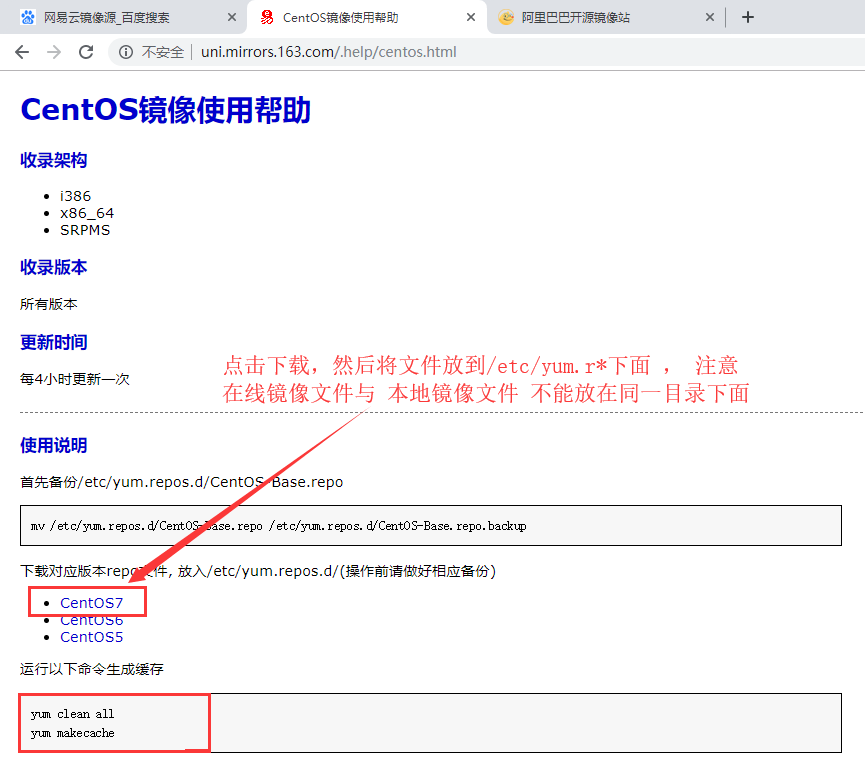Click the Alibaba favicon on third tab
Image resolution: width=865 pixels, height=762 pixels.
pos(506,17)
